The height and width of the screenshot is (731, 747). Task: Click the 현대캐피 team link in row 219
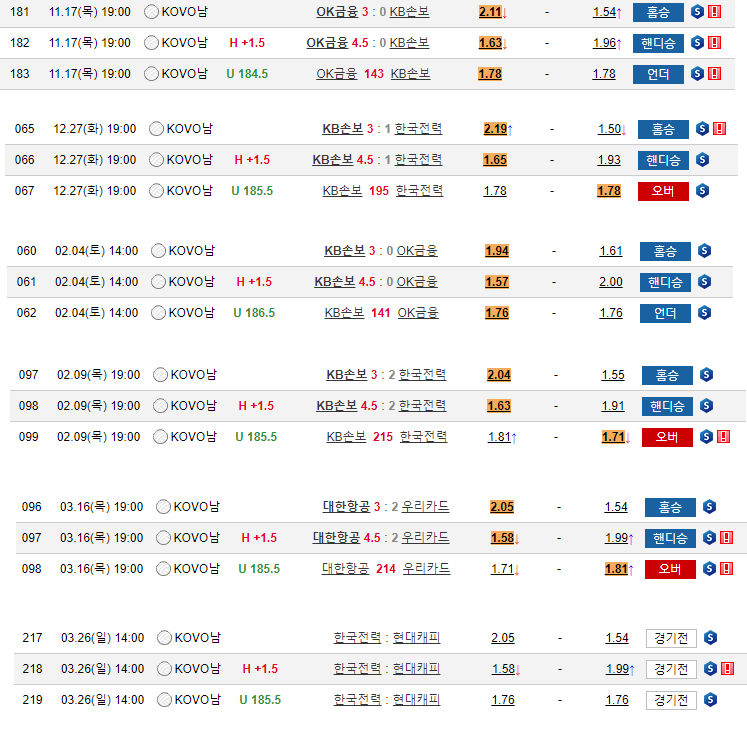[x=416, y=700]
